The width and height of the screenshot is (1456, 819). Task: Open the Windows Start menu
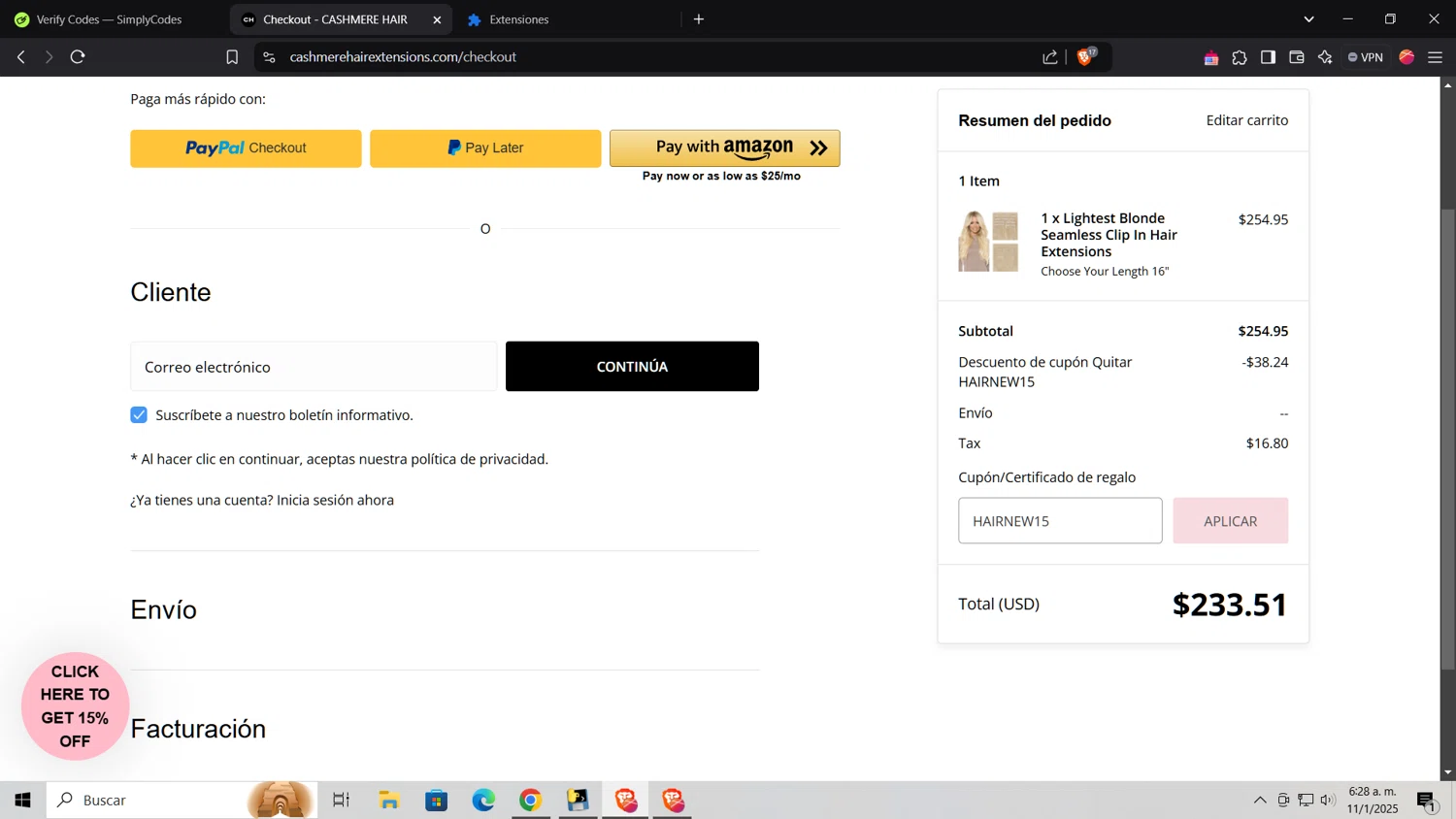pos(22,801)
